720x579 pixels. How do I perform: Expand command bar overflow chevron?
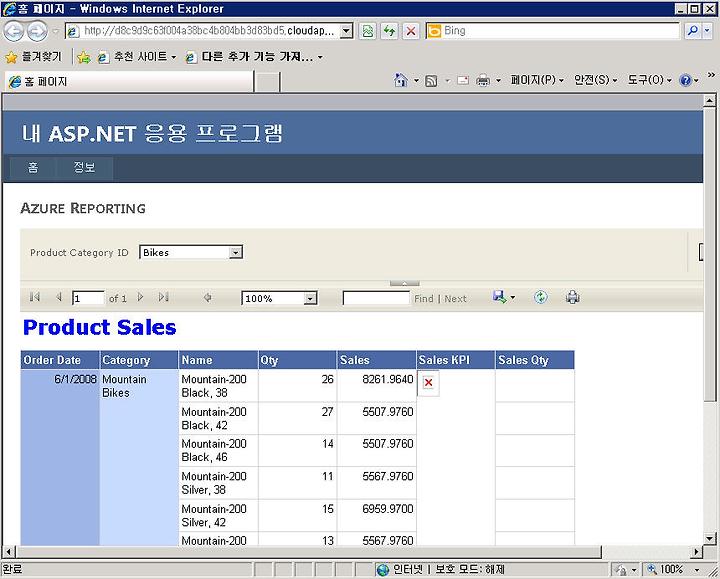(x=711, y=75)
